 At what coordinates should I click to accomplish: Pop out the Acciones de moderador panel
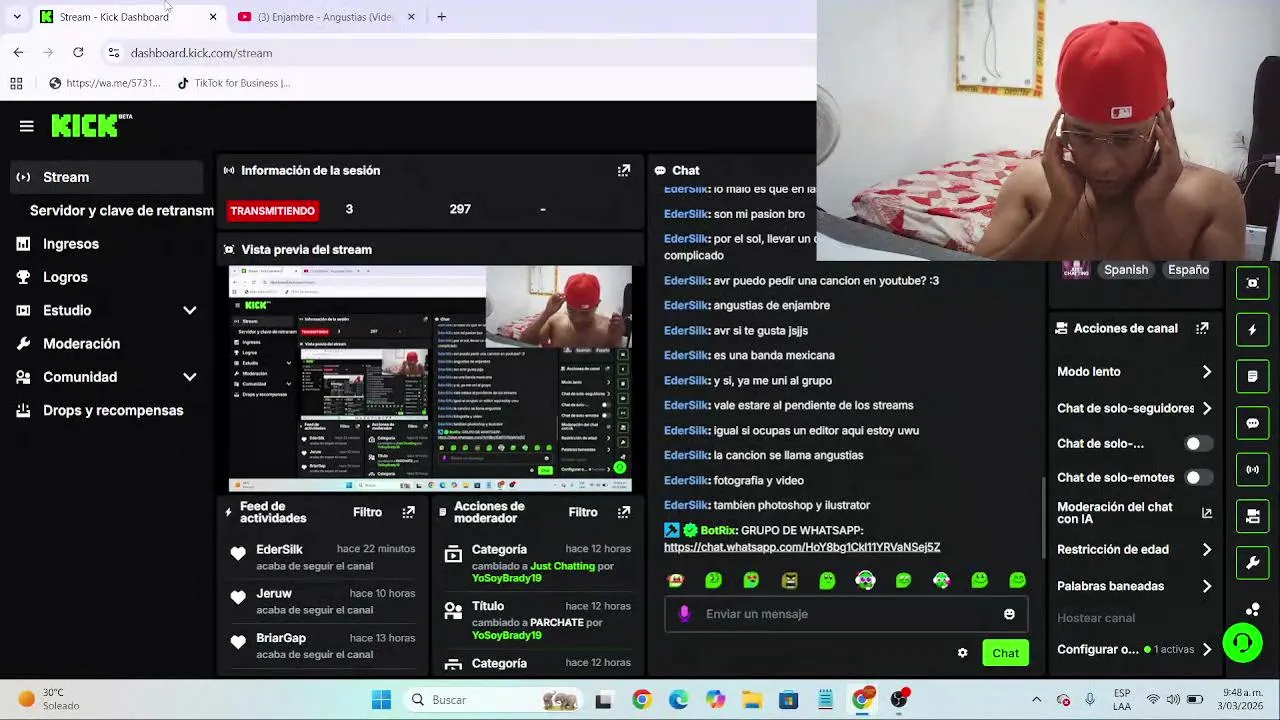point(624,512)
